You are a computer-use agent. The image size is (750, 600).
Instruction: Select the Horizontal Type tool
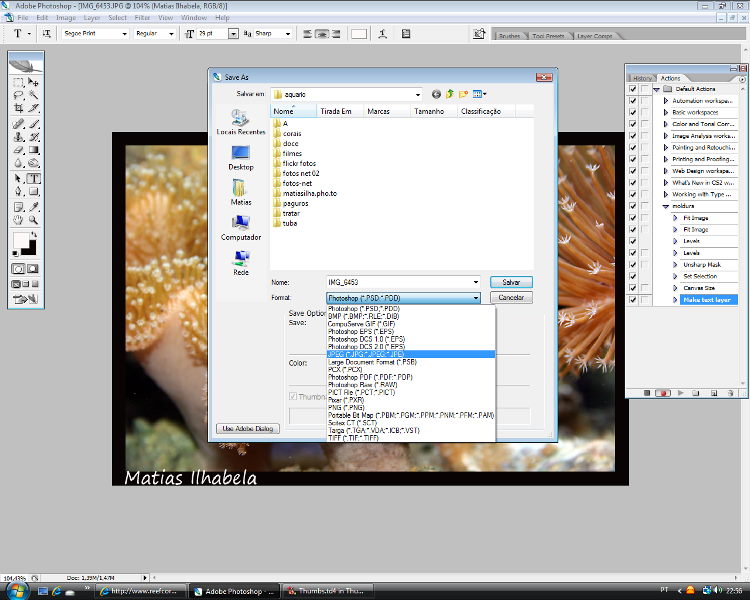click(33, 178)
